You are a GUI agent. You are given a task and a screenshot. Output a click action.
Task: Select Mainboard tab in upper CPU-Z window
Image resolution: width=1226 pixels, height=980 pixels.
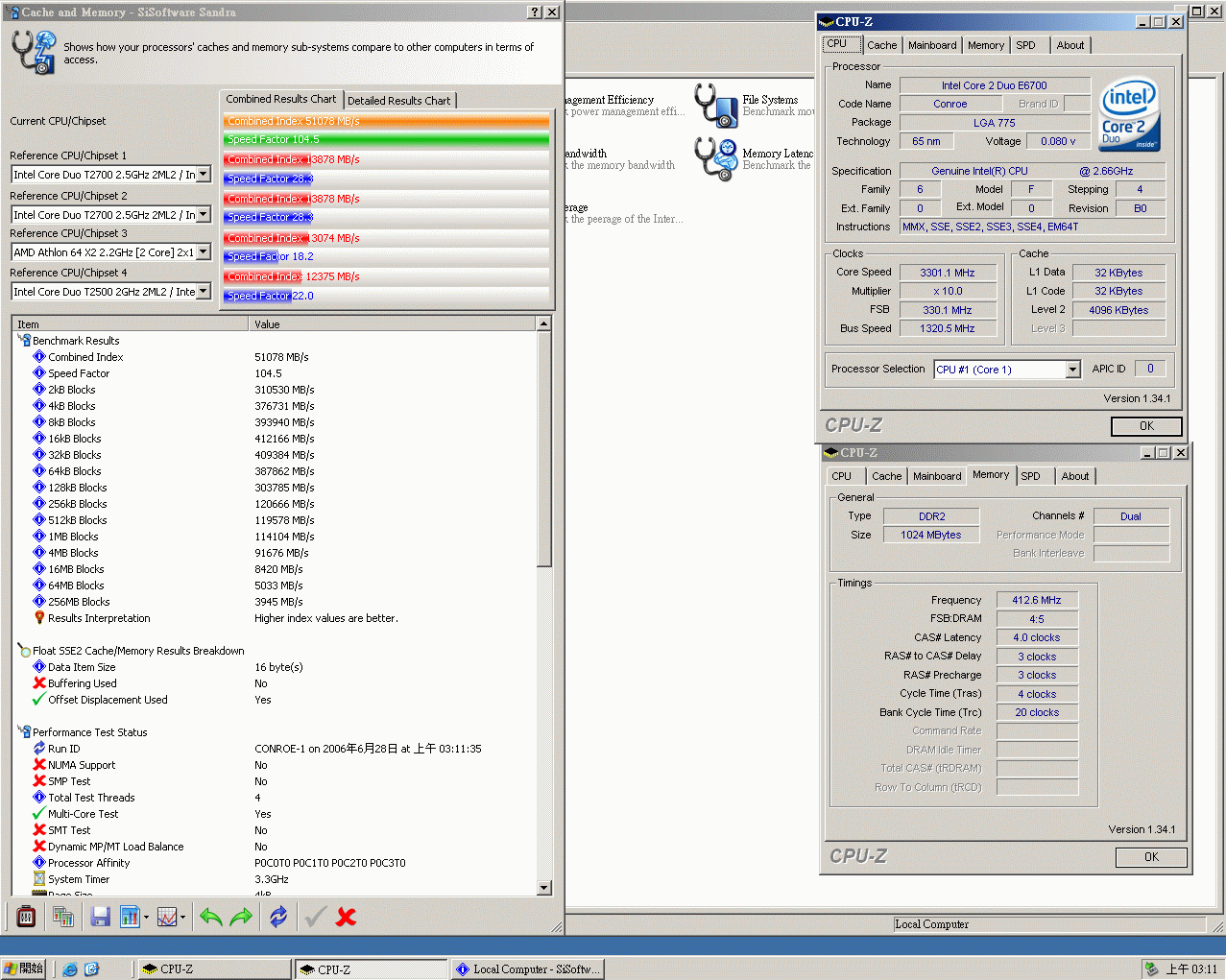(x=931, y=45)
